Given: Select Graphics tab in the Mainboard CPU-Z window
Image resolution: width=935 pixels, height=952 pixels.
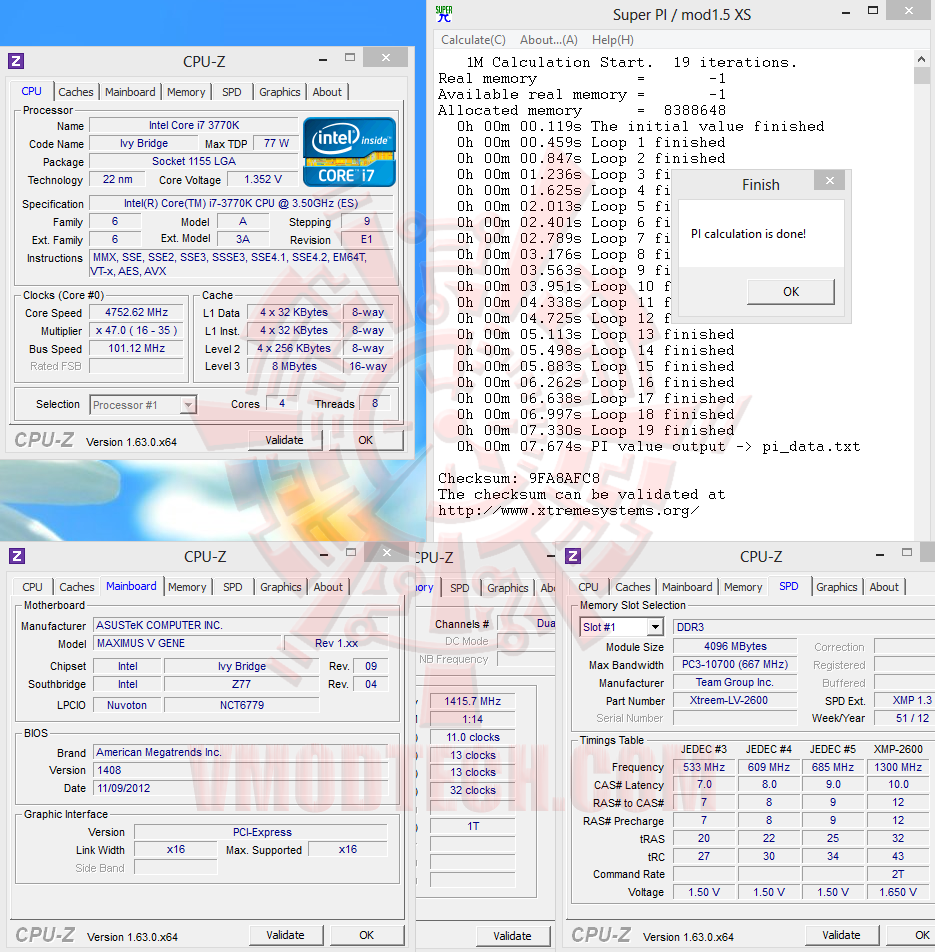Looking at the screenshot, I should pos(280,587).
